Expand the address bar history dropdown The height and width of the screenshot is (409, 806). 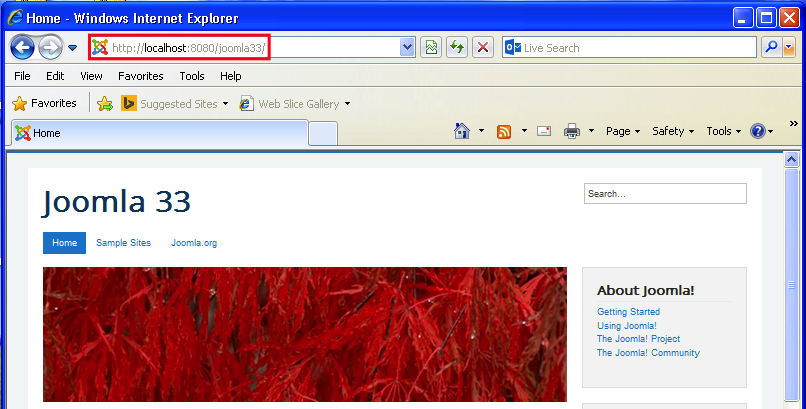pyautogui.click(x=407, y=48)
